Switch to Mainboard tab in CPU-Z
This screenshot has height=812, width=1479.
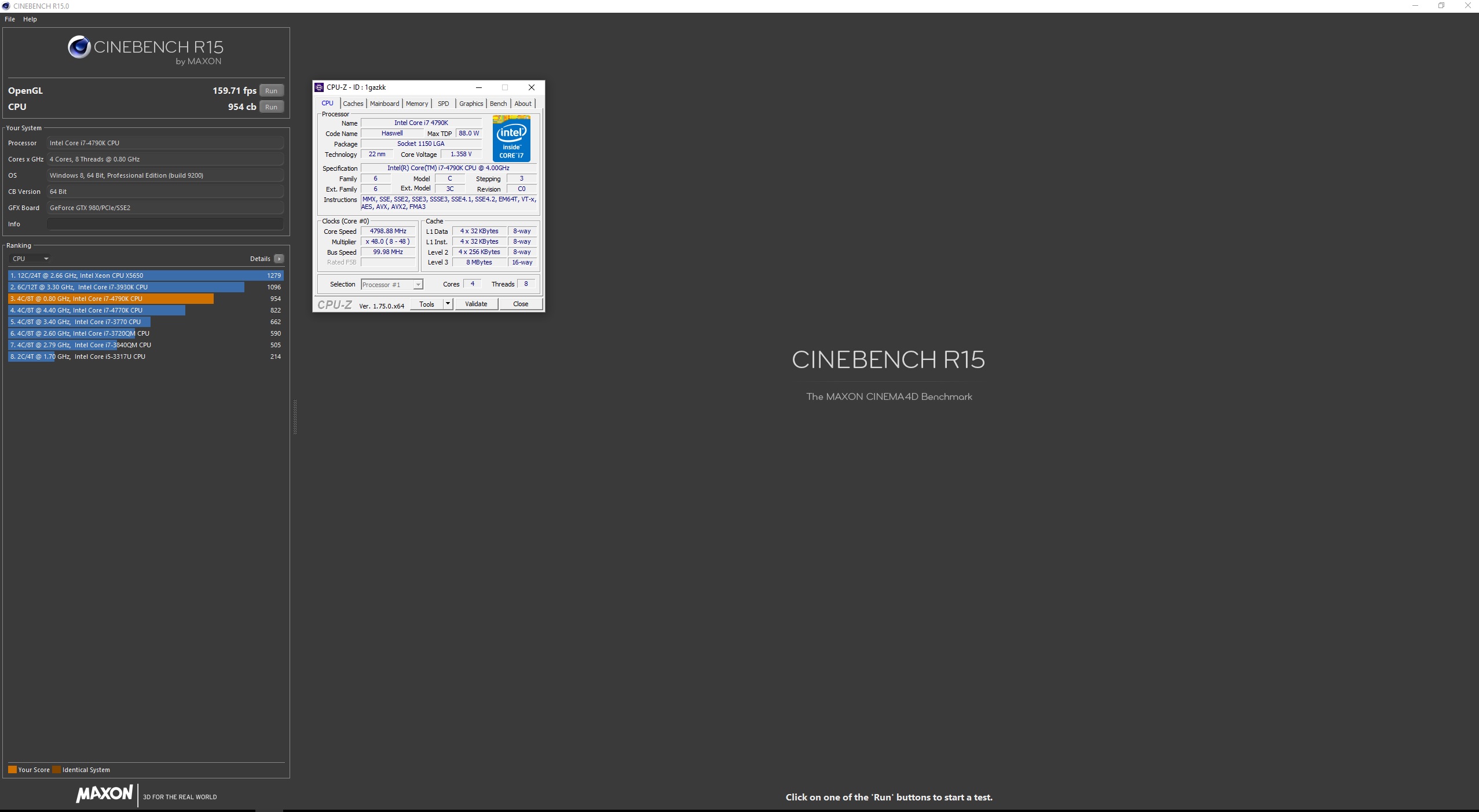coord(385,104)
